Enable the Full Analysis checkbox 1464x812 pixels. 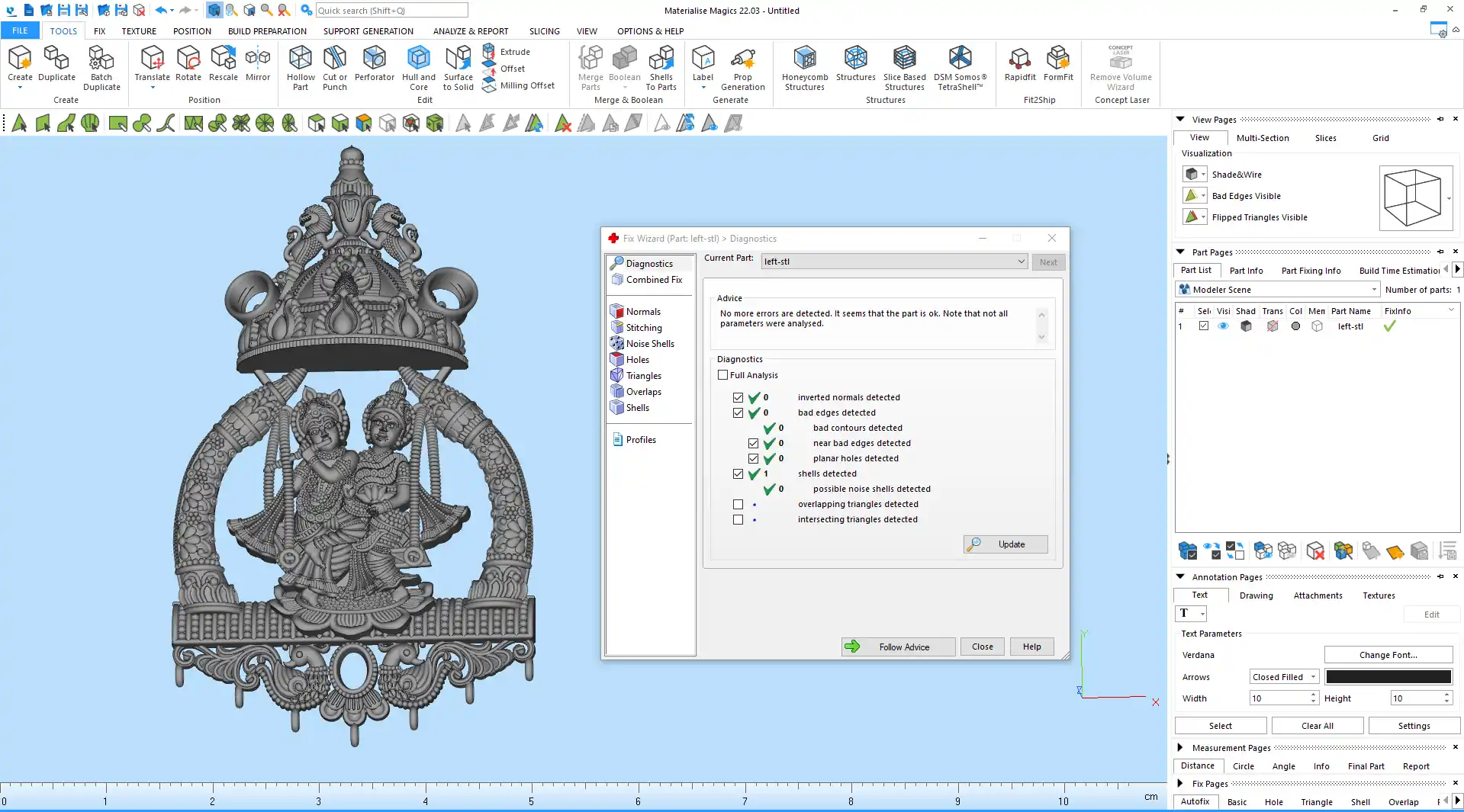723,375
